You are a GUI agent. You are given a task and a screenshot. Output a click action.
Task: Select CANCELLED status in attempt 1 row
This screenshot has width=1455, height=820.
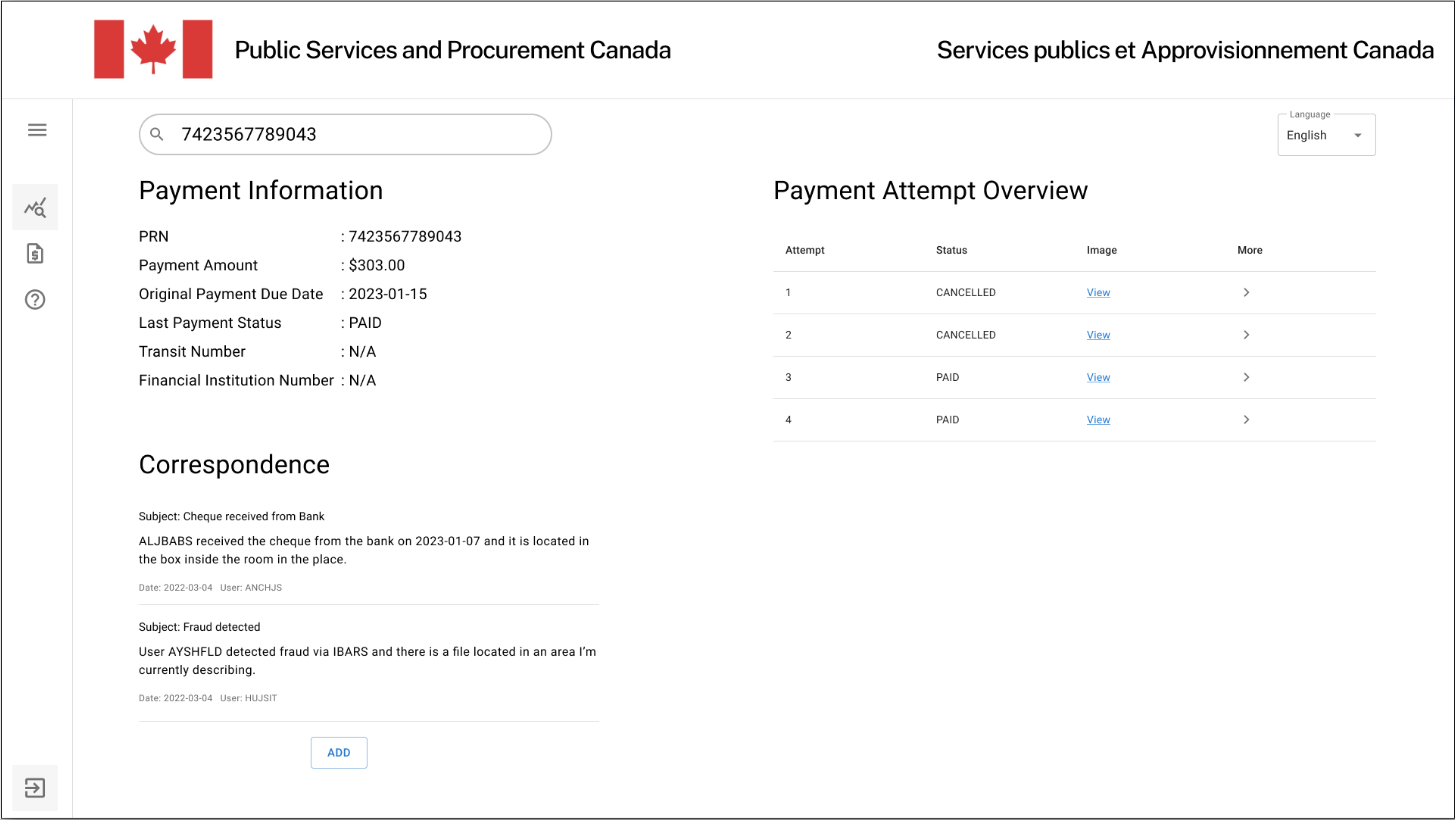click(965, 293)
